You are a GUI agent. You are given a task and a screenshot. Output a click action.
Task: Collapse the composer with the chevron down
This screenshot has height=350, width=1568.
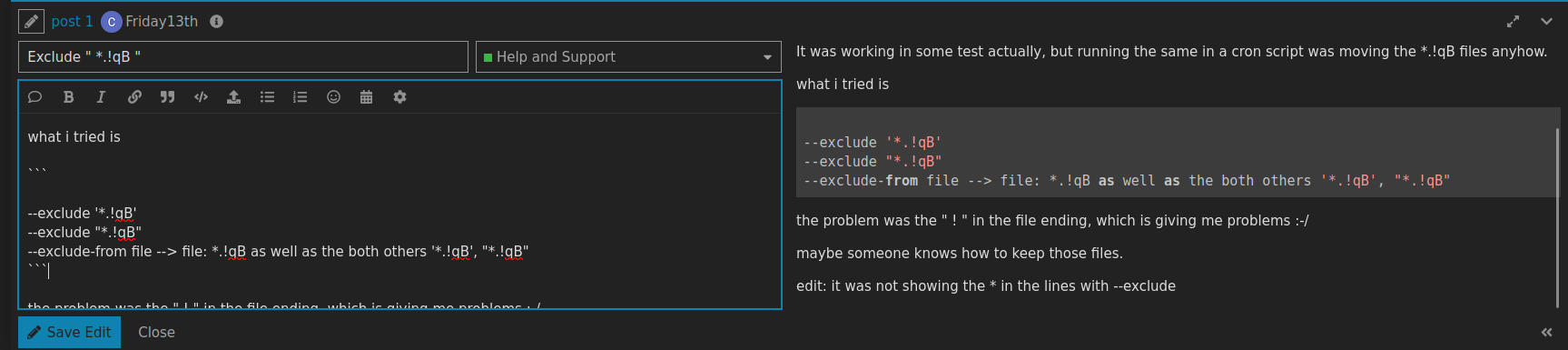(1546, 21)
